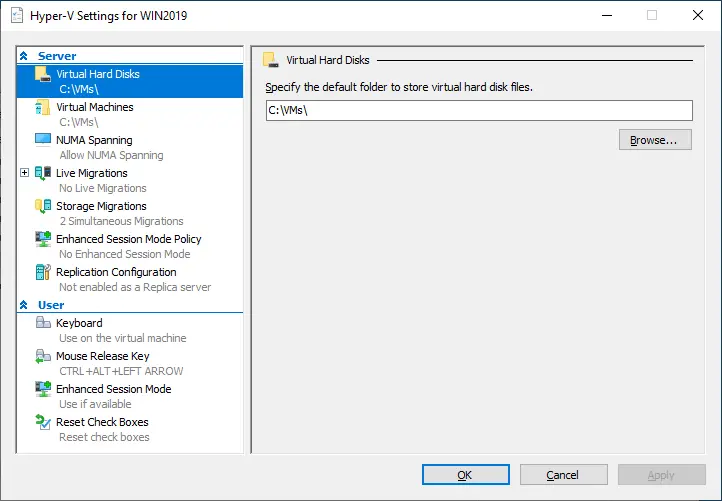The width and height of the screenshot is (722, 501).
Task: Click the Reset Check Boxes icon
Action: tap(43, 422)
